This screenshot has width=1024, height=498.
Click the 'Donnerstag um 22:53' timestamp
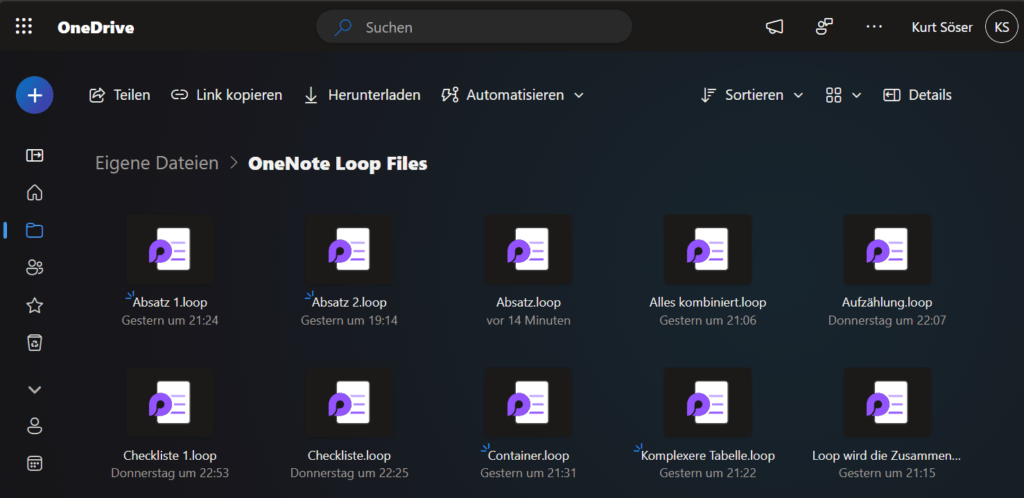(x=170, y=473)
